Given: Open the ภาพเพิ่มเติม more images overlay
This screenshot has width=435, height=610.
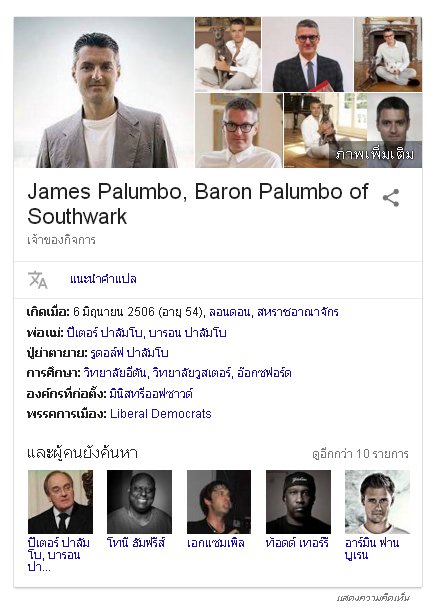Looking at the screenshot, I should coord(374,154).
